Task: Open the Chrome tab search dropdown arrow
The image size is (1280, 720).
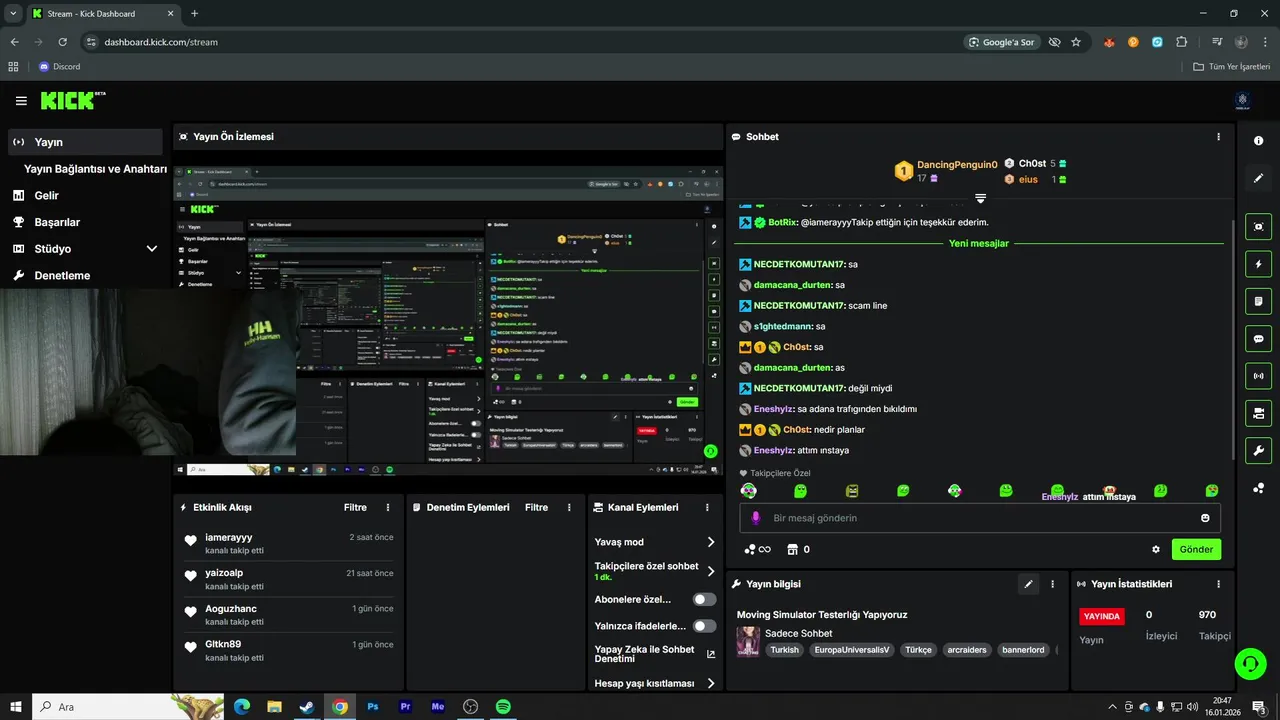Action: (x=13, y=13)
